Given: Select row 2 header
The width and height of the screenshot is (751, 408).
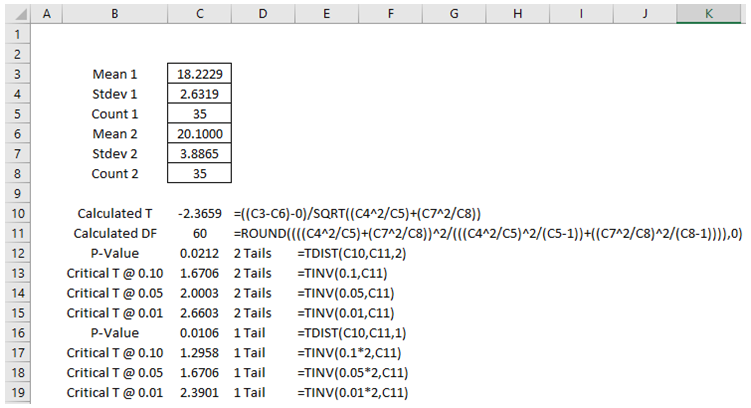Looking at the screenshot, I should point(18,54).
